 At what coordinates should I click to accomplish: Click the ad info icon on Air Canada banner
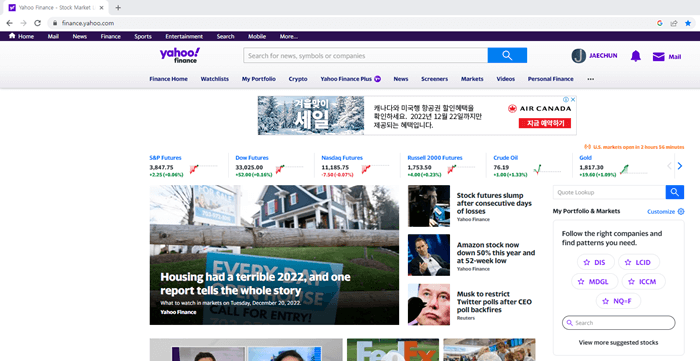(x=566, y=100)
